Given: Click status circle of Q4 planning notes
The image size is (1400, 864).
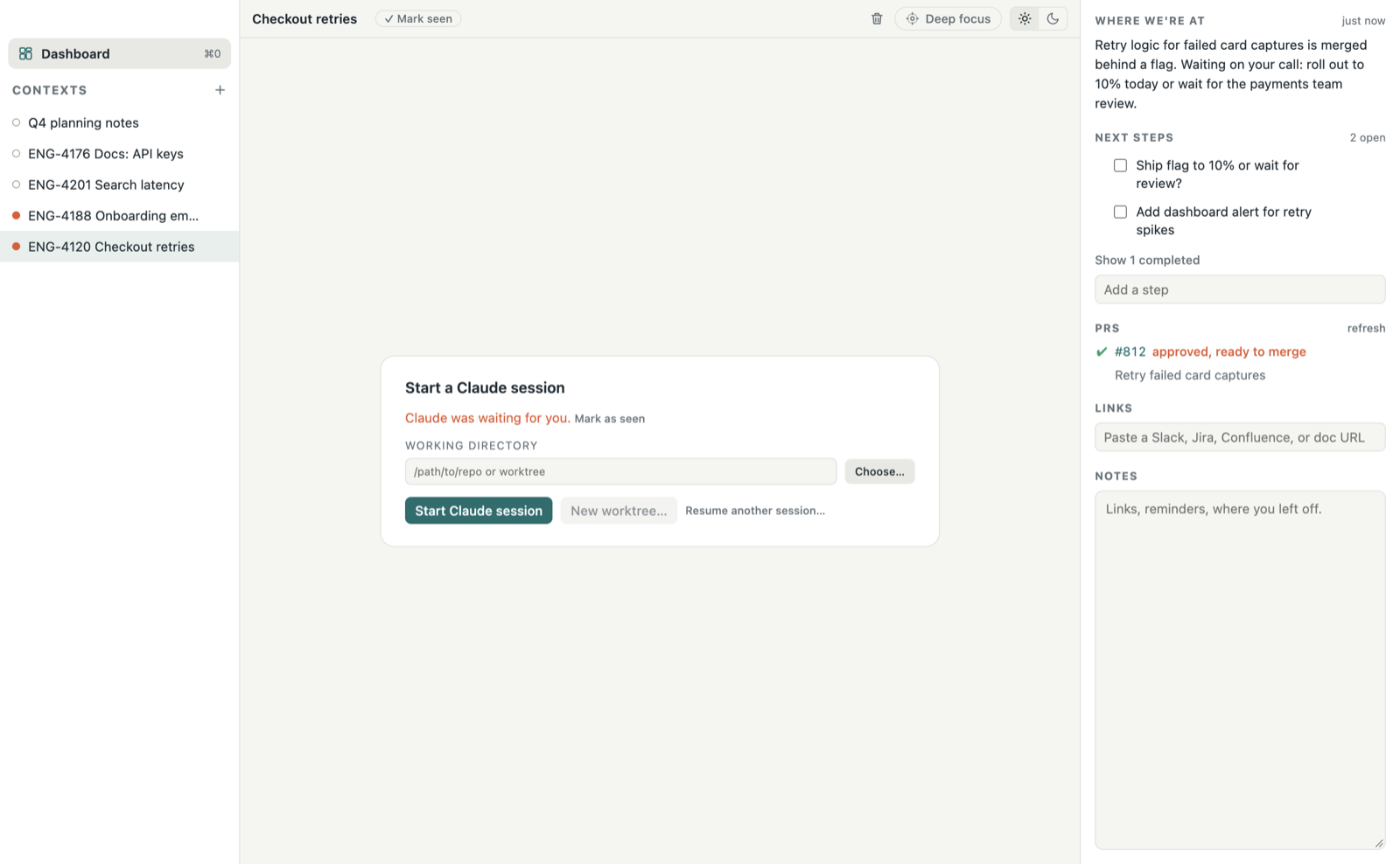Looking at the screenshot, I should 16,122.
